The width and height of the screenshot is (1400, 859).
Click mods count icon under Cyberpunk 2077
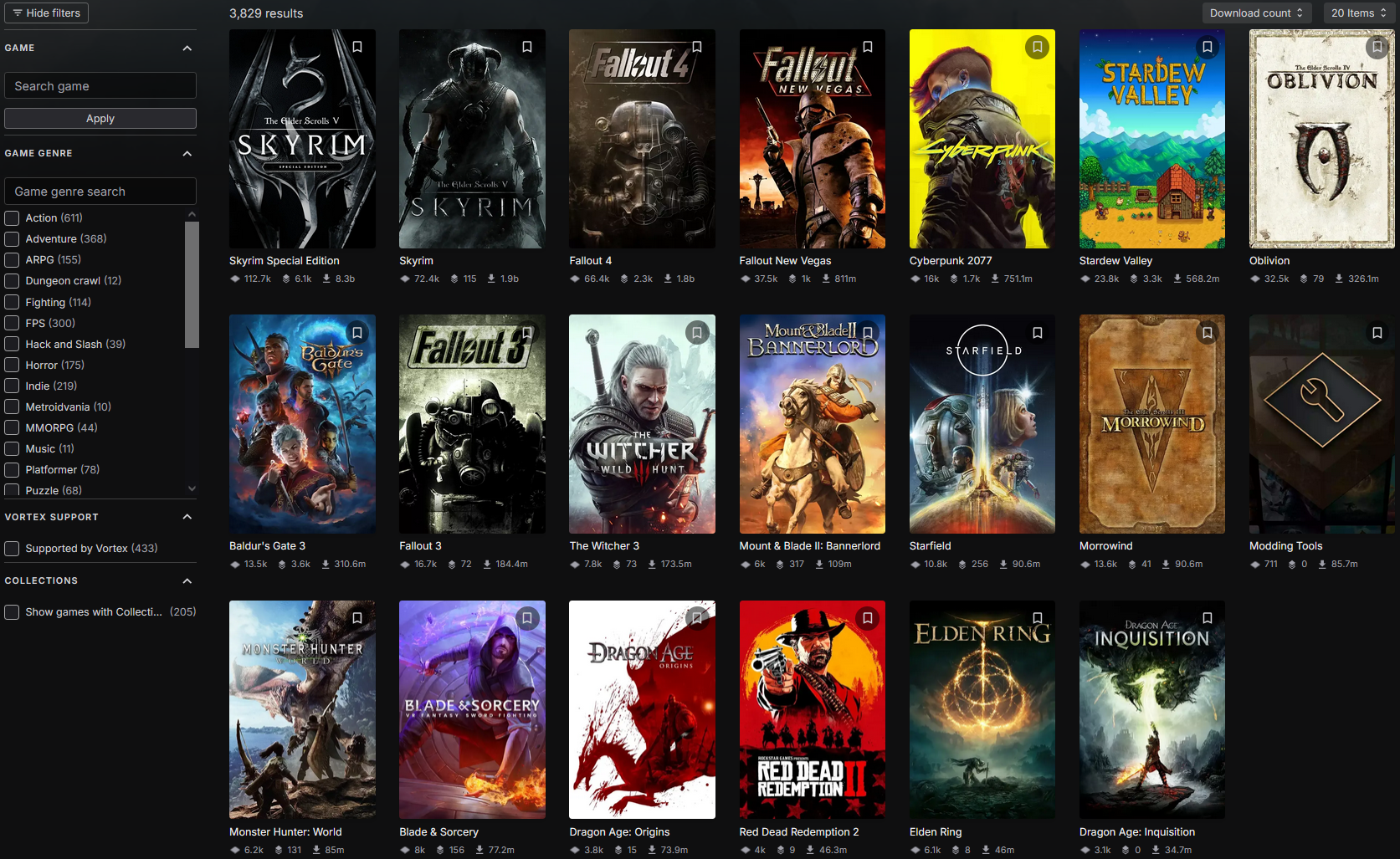915,279
